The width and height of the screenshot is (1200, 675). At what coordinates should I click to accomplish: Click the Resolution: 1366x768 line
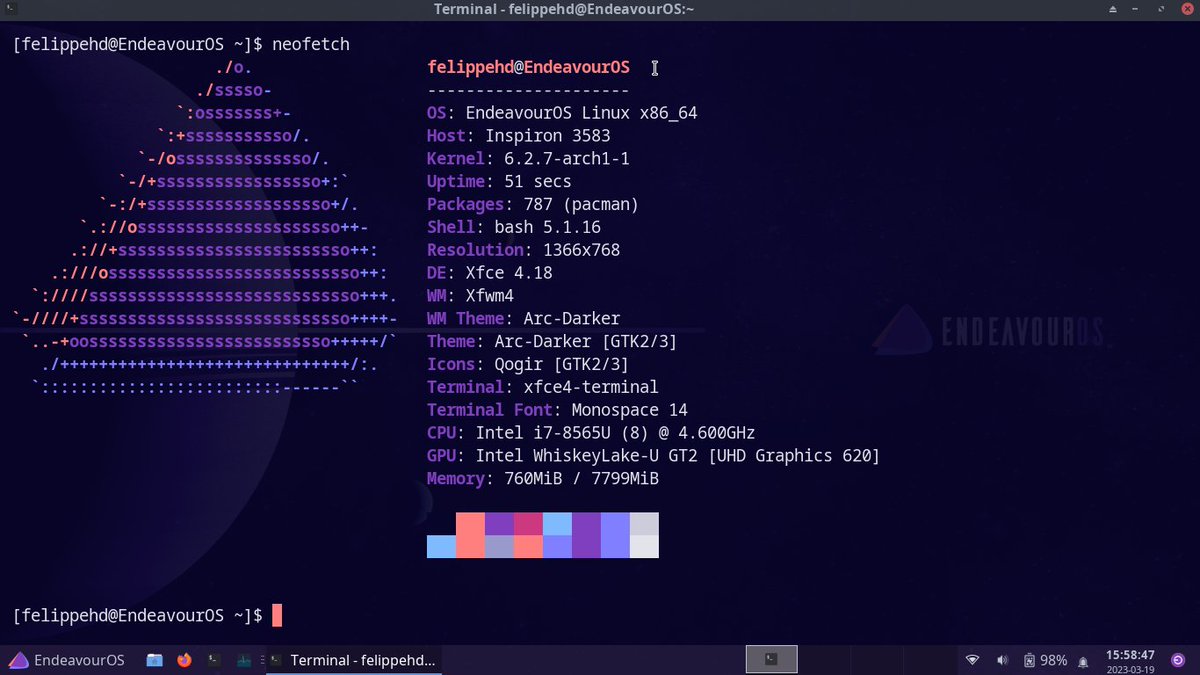tap(523, 250)
